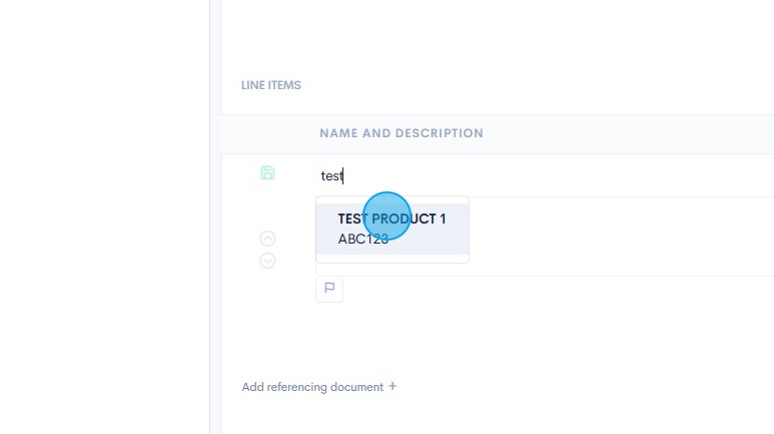Select TEST PRODUCT 1 from the suggestions
The image size is (774, 434).
391,219
